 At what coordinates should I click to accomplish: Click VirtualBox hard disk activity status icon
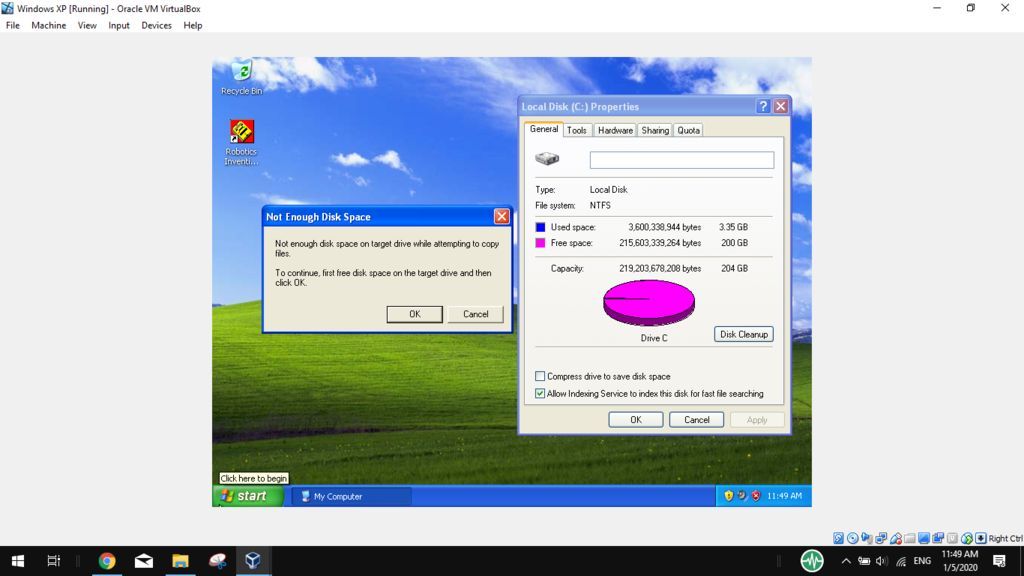coord(839,538)
